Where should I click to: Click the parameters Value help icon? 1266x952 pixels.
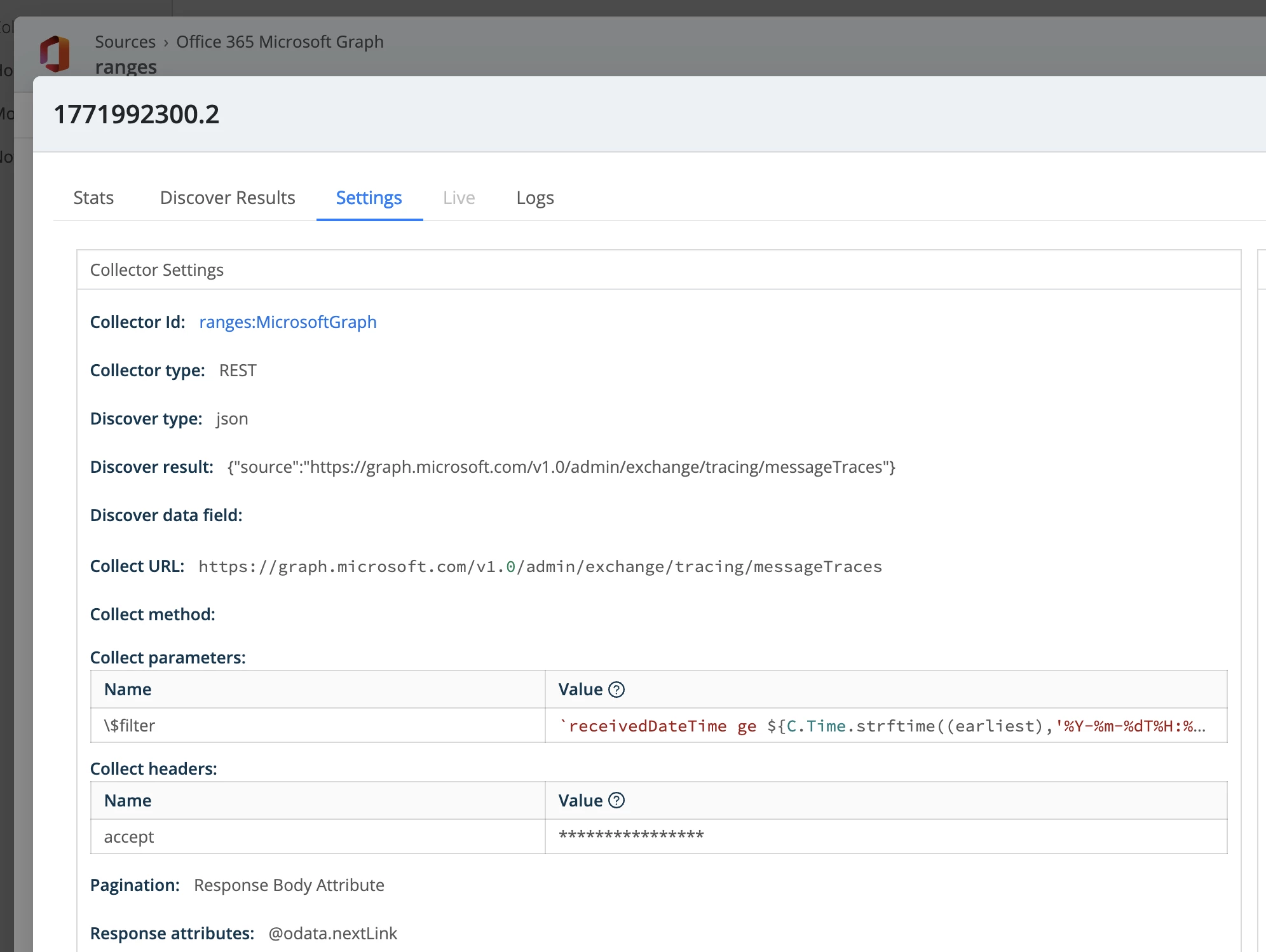[x=616, y=690]
